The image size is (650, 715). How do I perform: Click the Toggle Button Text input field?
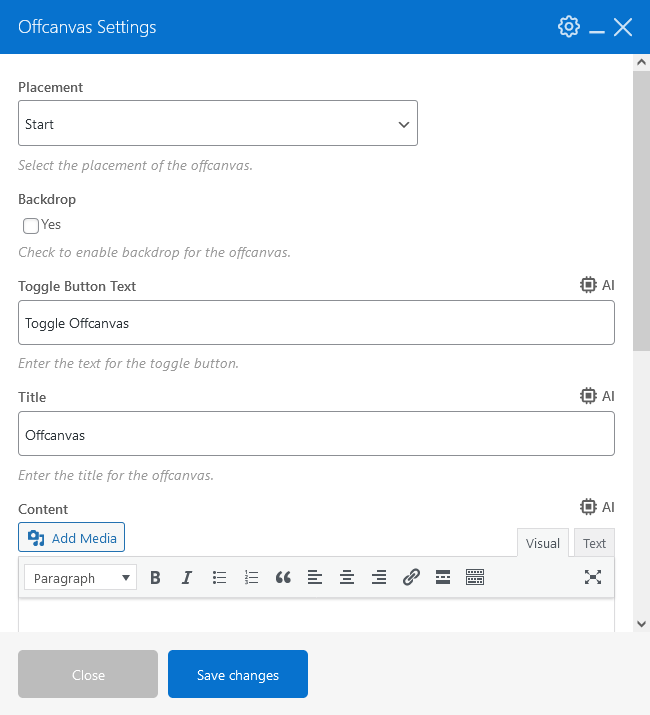pyautogui.click(x=316, y=323)
